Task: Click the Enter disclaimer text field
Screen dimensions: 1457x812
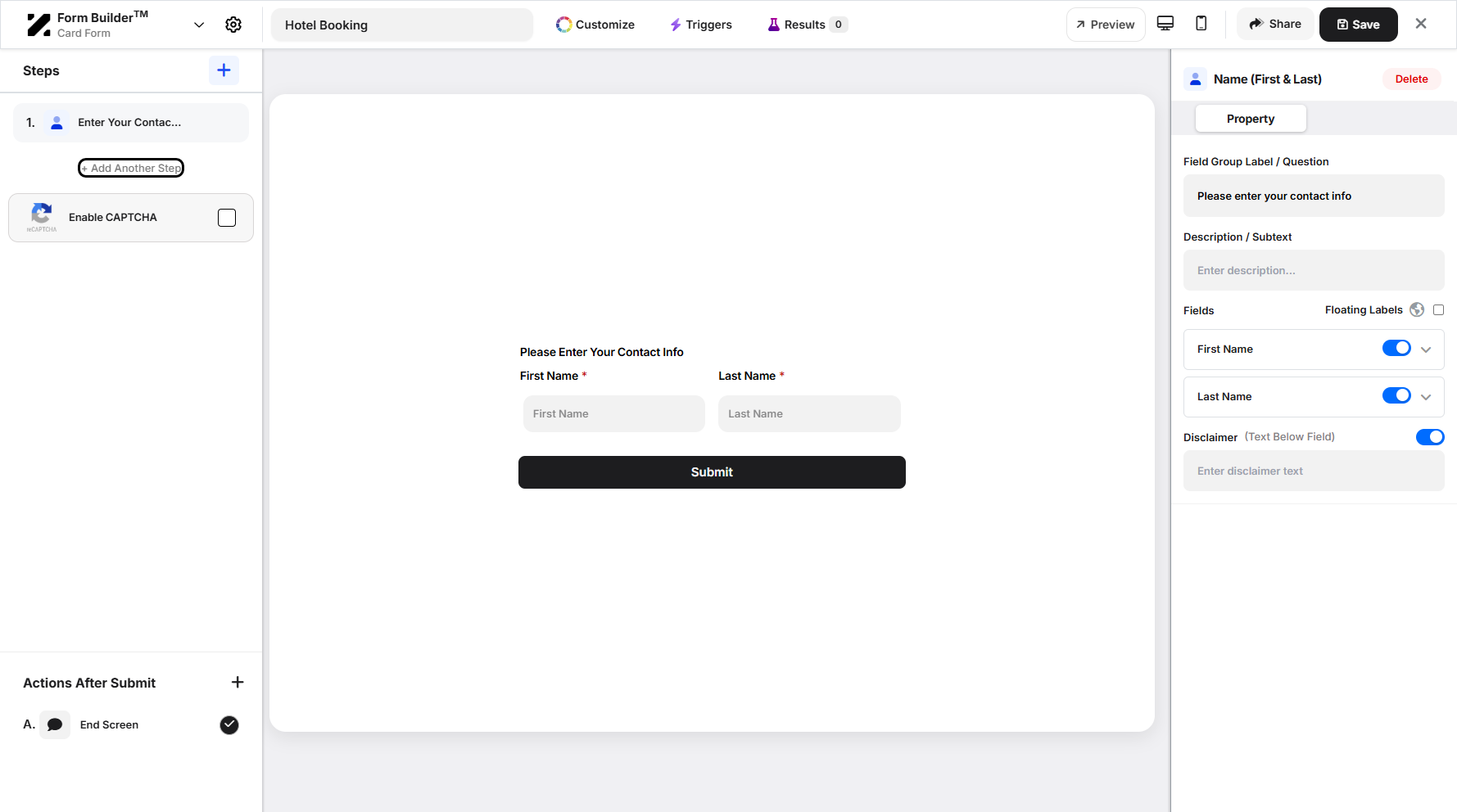Action: 1314,471
